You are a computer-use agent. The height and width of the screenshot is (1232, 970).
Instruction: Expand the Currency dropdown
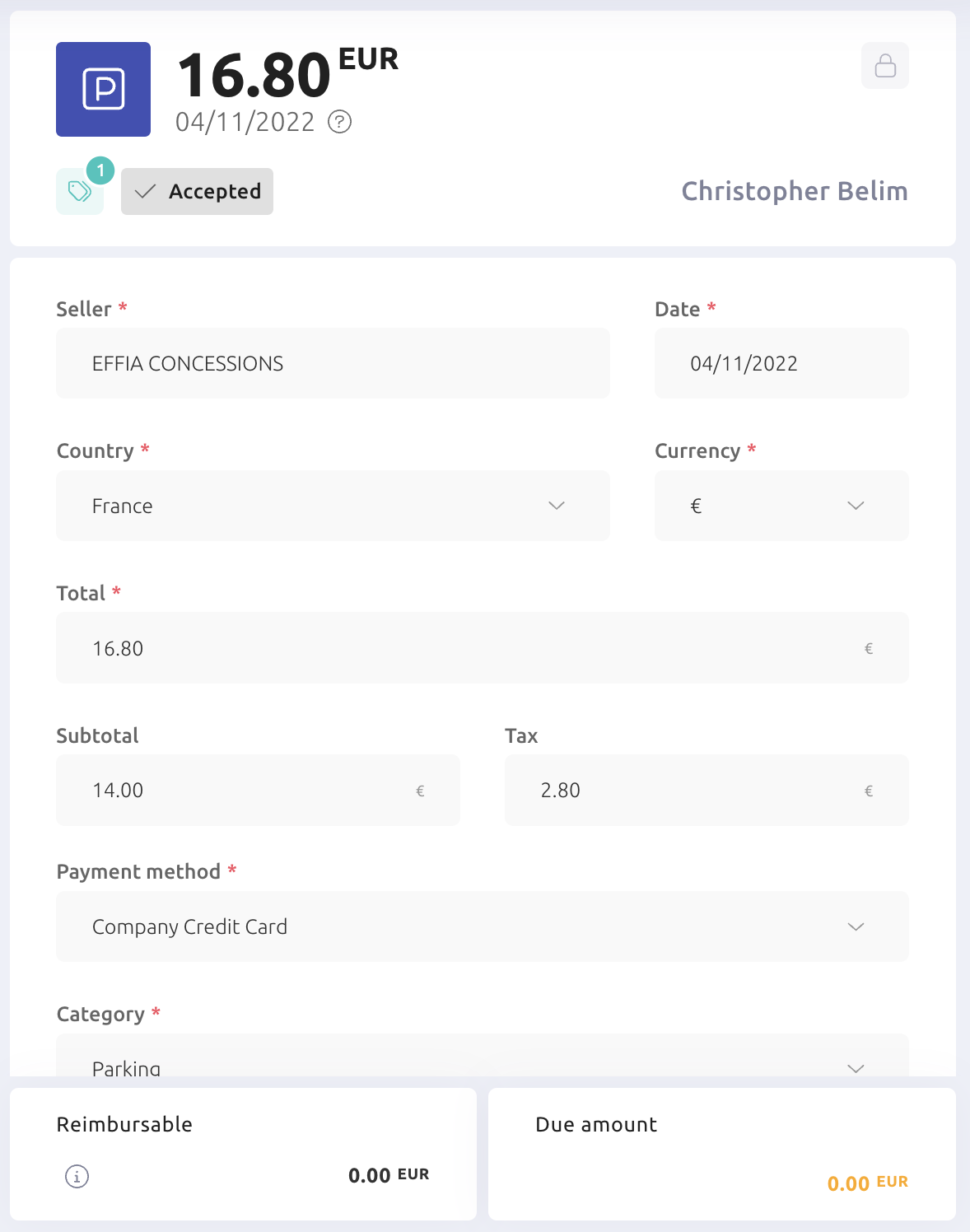point(781,506)
